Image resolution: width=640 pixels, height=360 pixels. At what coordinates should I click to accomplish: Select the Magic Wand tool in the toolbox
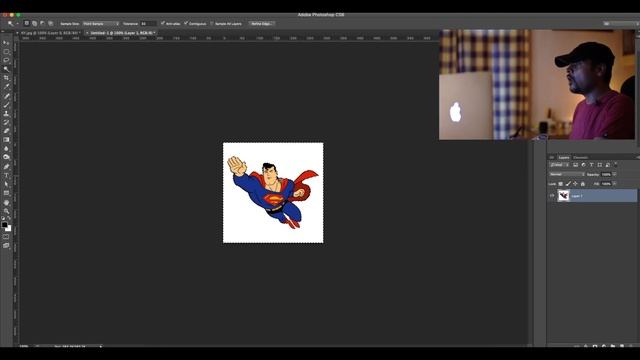coord(6,69)
